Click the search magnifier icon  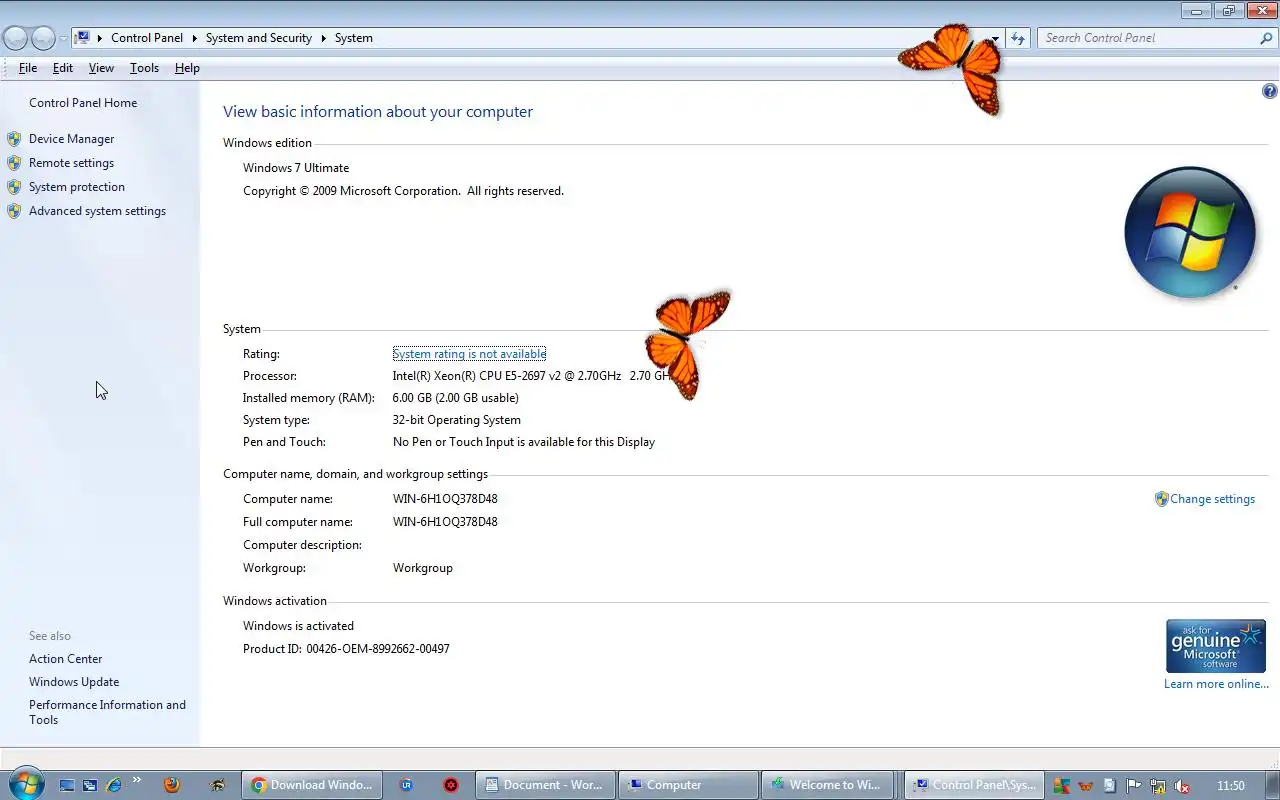tap(1266, 38)
